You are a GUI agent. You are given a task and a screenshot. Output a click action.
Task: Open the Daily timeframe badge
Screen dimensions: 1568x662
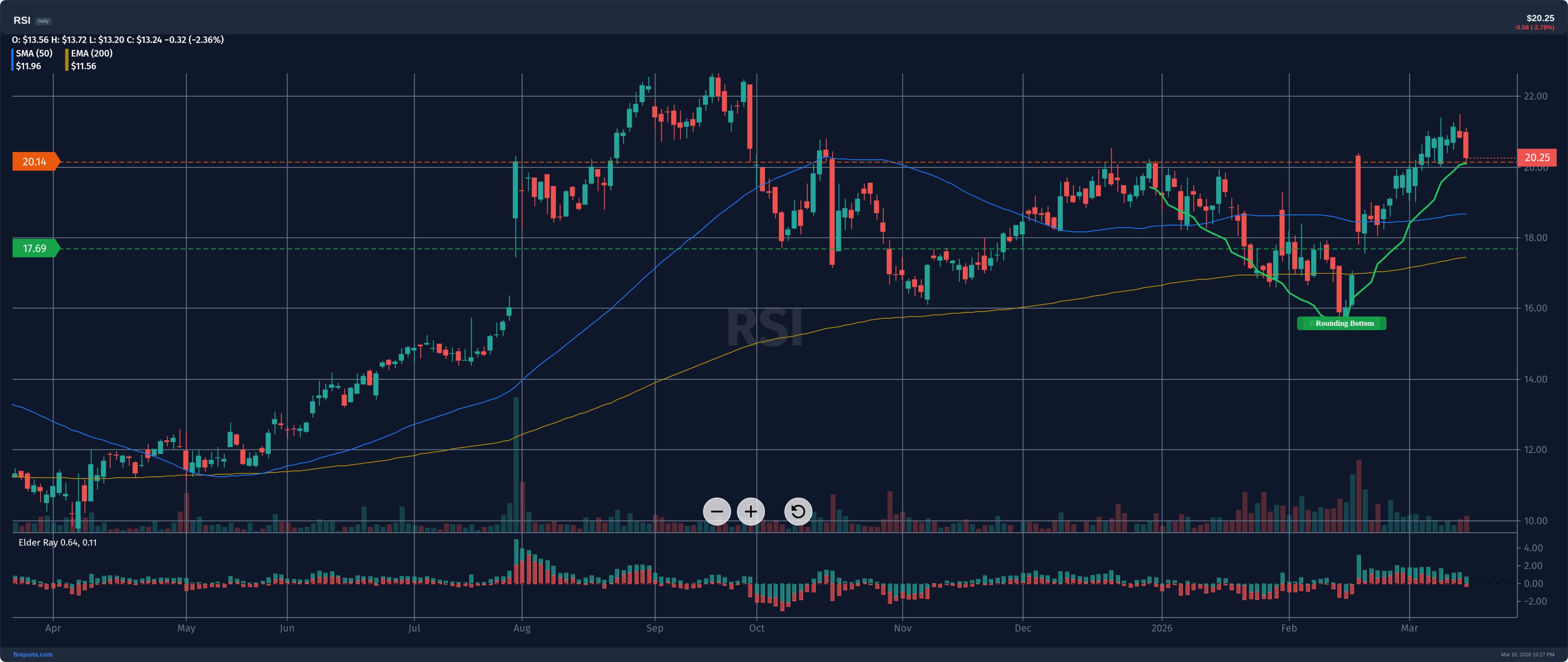click(42, 21)
